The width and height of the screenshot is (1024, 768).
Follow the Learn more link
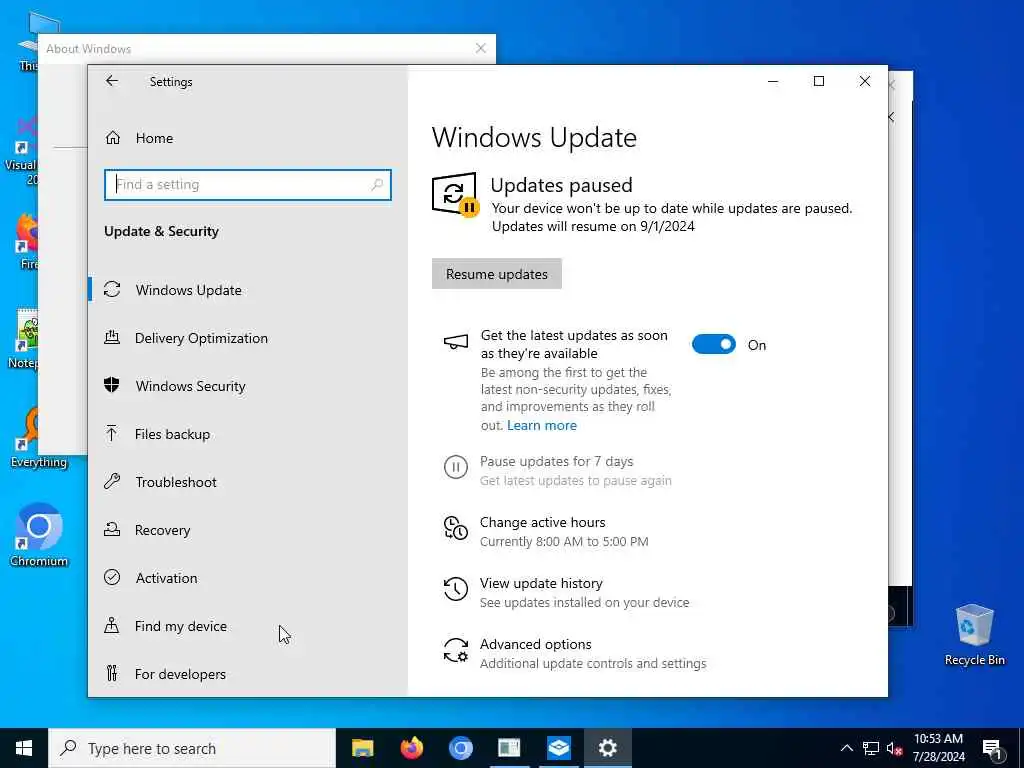click(x=541, y=425)
